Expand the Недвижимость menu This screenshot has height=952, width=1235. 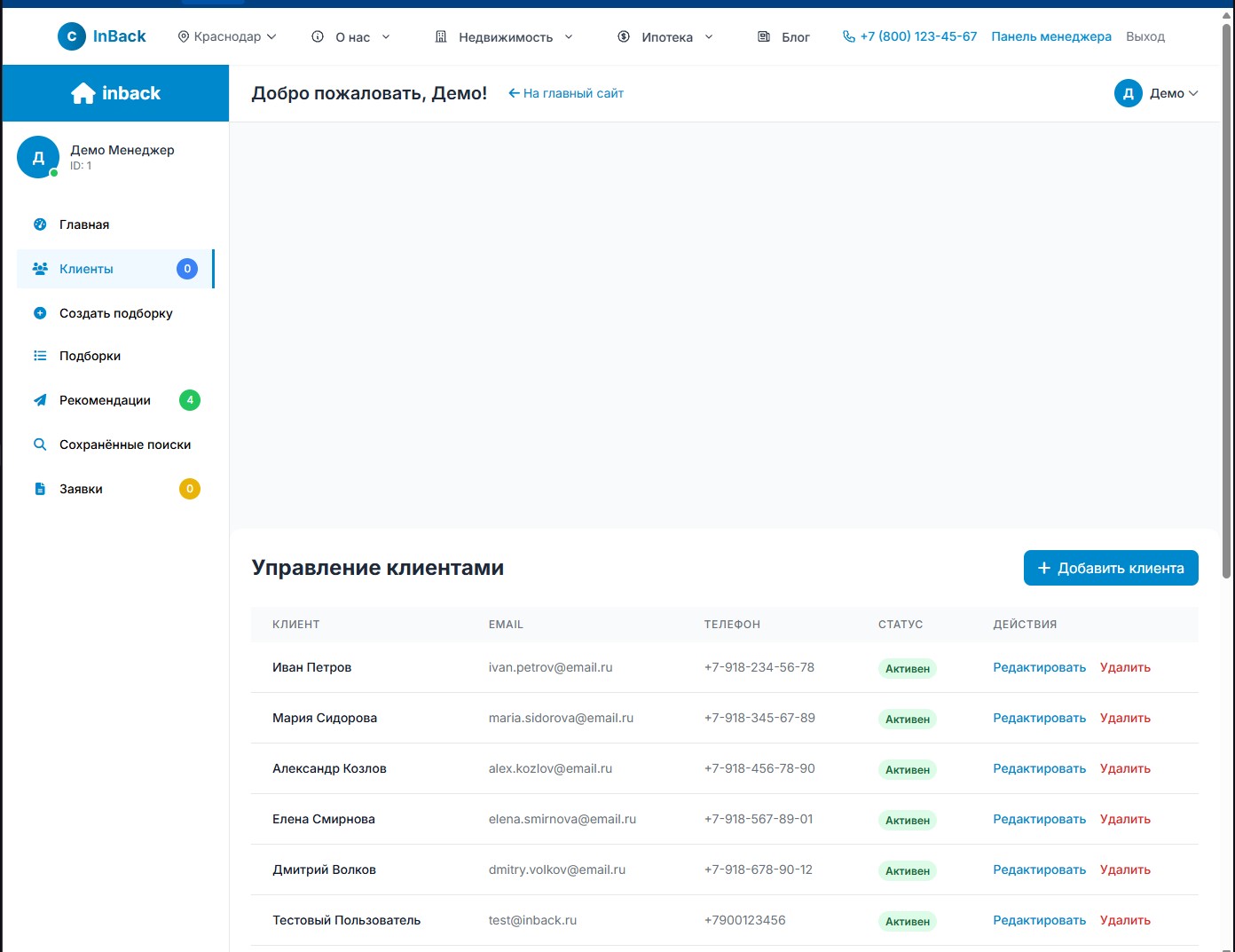[504, 37]
